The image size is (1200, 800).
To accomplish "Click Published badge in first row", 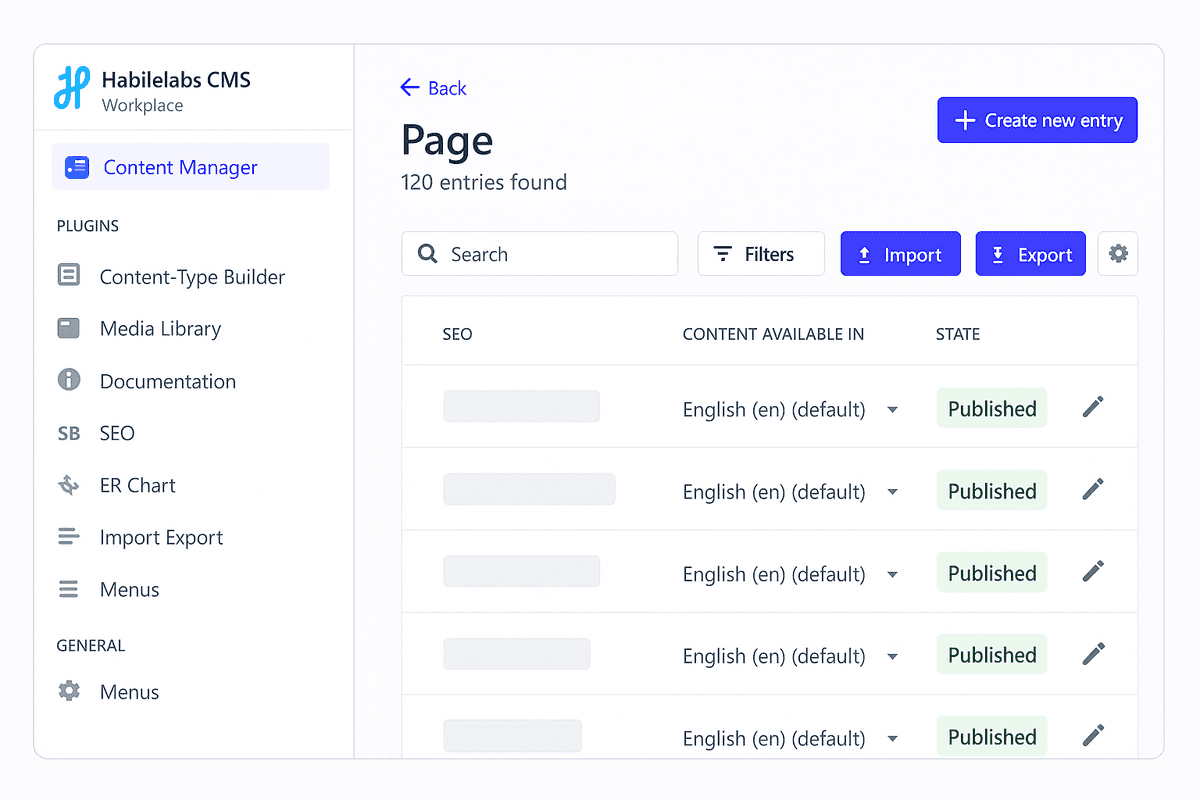I will [992, 408].
